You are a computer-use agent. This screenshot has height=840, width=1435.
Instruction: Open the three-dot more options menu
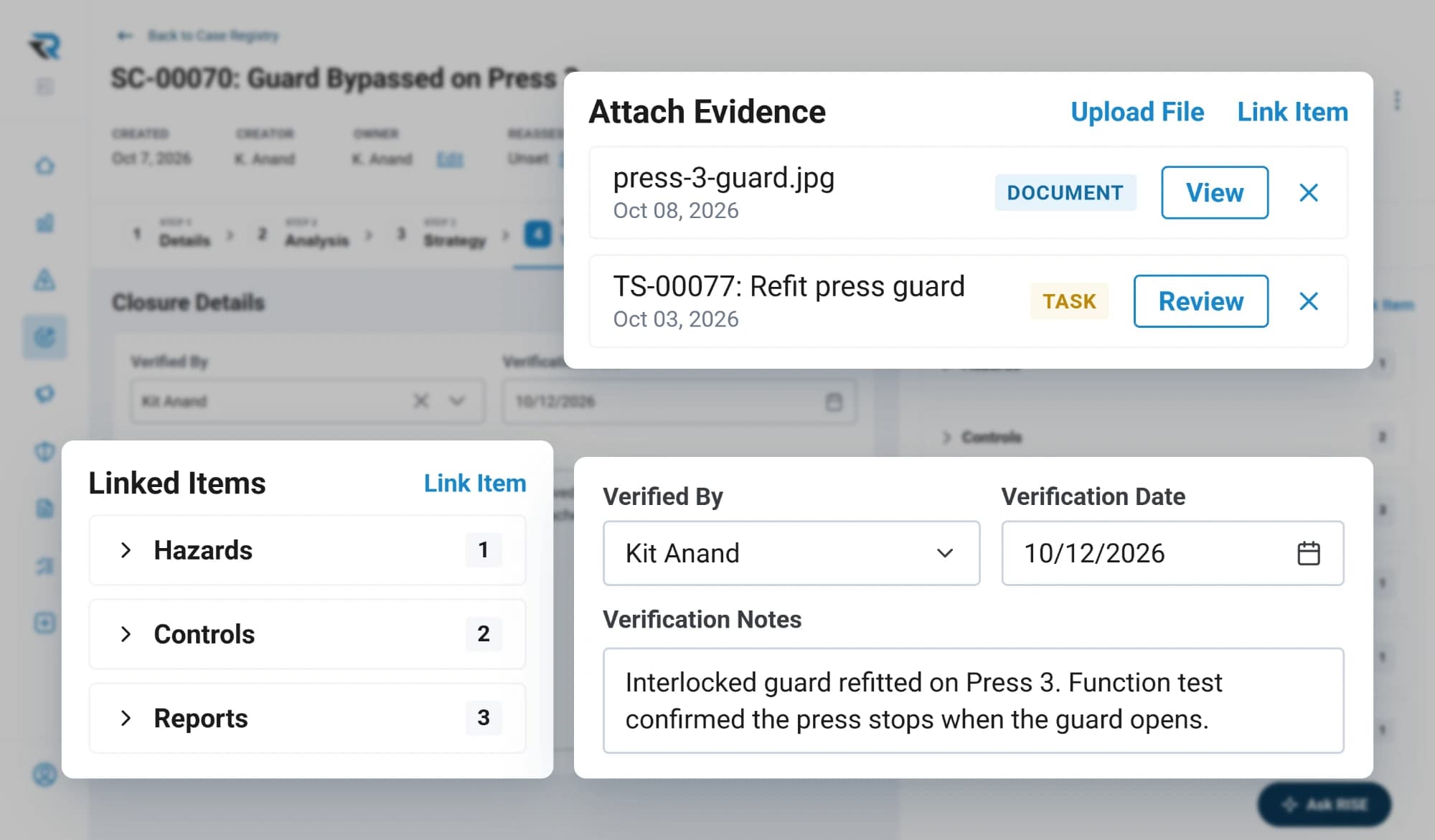click(1397, 100)
